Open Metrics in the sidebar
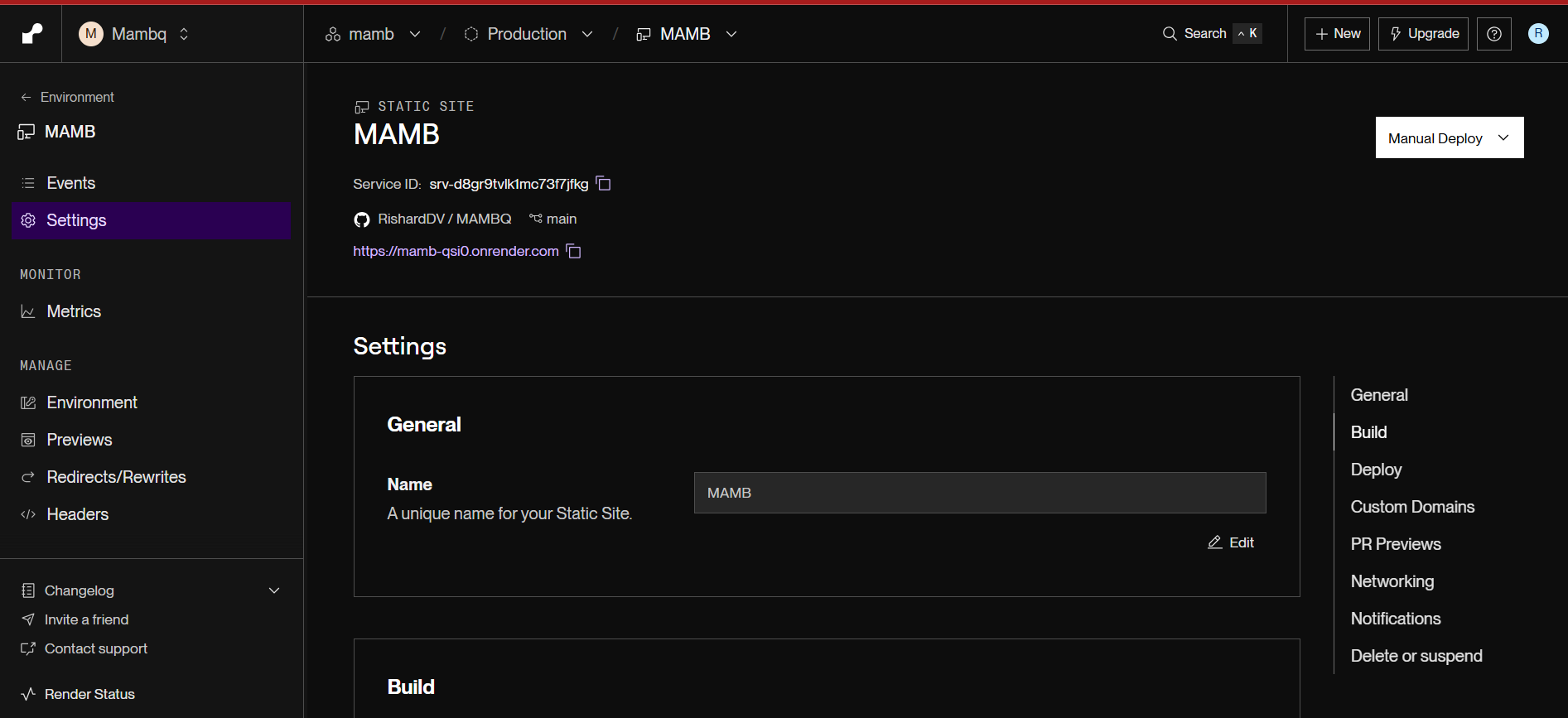This screenshot has height=718, width=1568. coord(152,311)
